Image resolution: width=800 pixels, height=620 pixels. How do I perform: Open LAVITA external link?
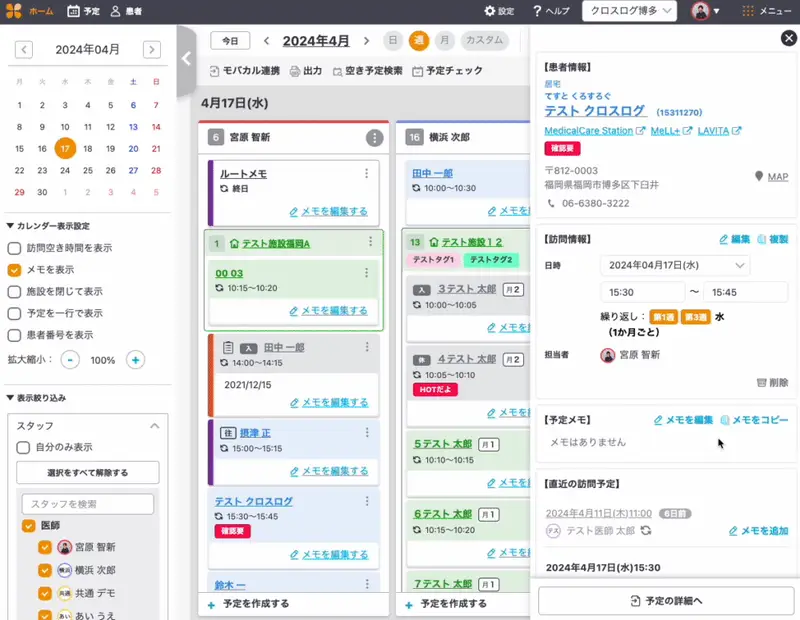pos(719,131)
